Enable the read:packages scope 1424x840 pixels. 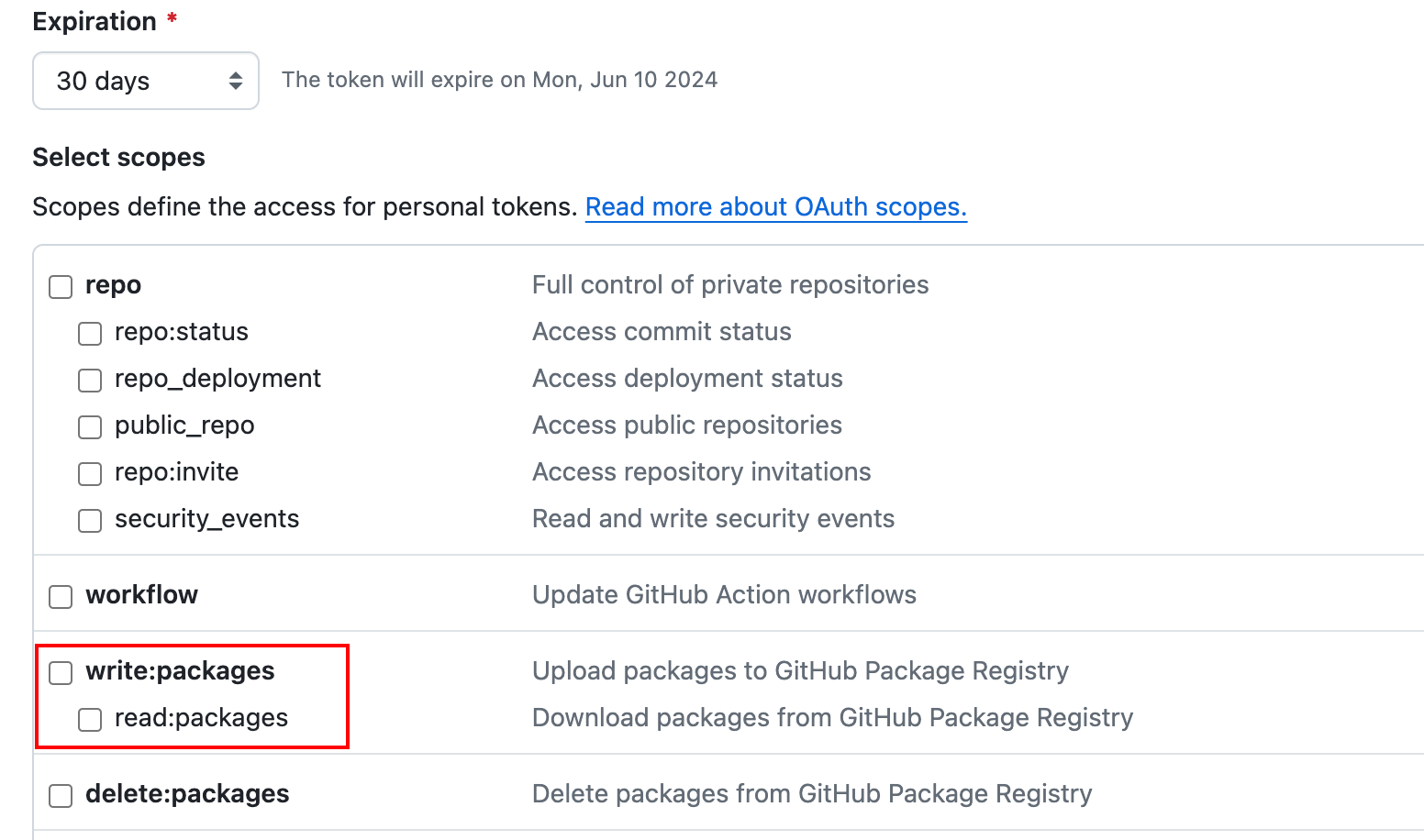[x=89, y=719]
